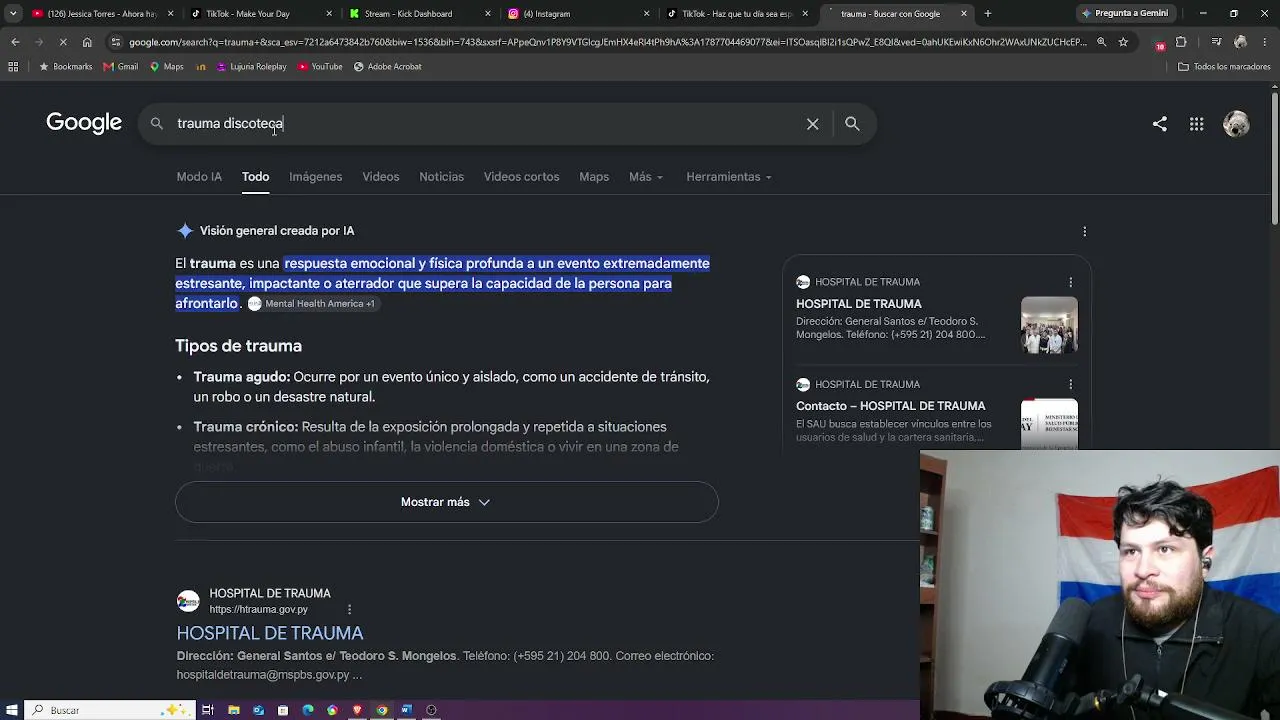
Task: Select the Imágenes search tab
Action: 315,177
